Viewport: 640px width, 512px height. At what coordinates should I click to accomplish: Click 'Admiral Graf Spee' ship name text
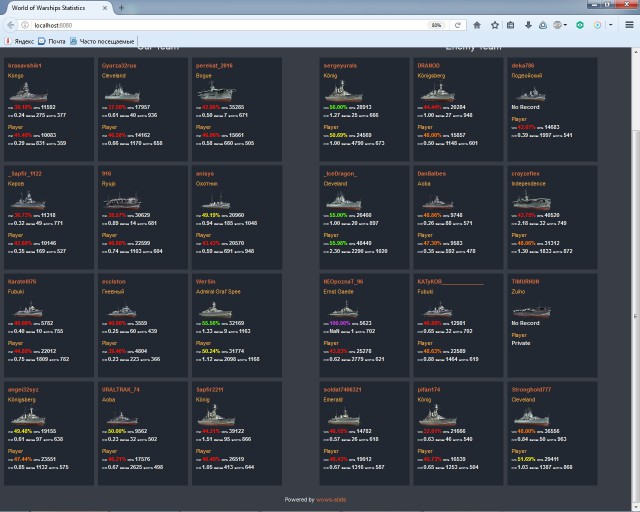pos(218,292)
